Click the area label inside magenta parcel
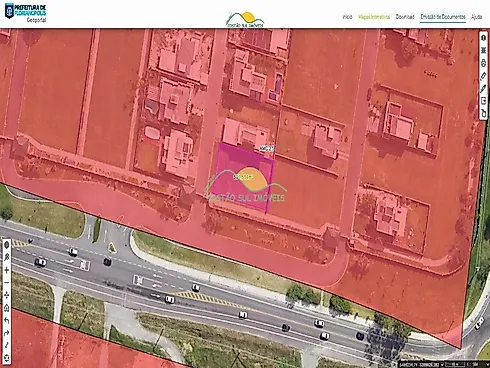Image resolution: width=490 pixels, height=368 pixels. (243, 177)
